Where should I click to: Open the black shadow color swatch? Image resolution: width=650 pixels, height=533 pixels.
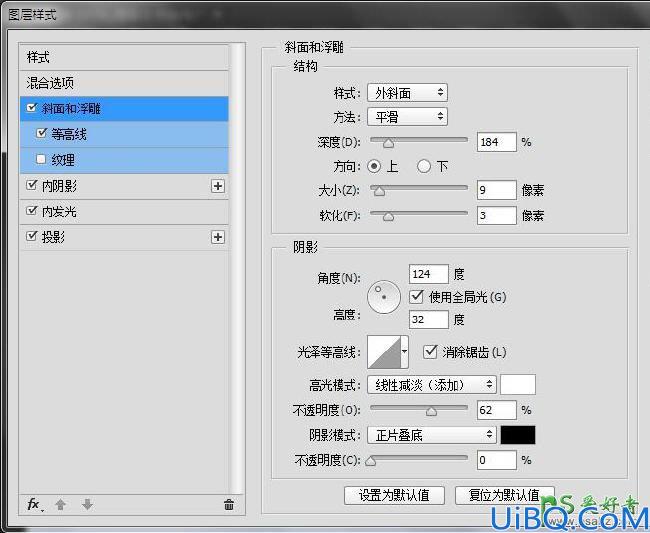pyautogui.click(x=518, y=435)
